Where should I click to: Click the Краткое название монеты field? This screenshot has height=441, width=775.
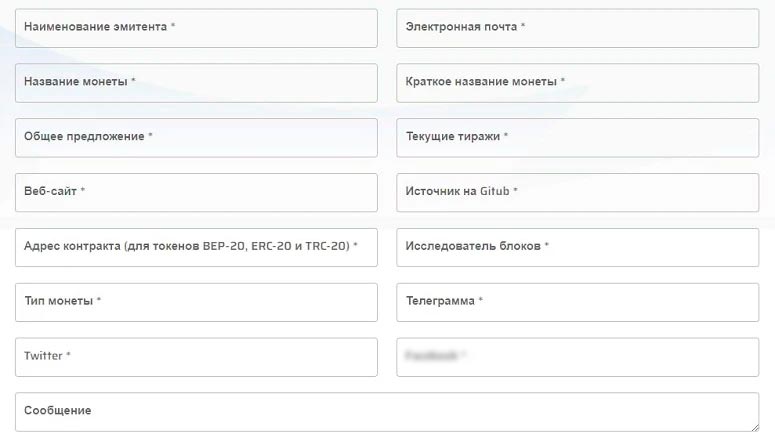577,83
